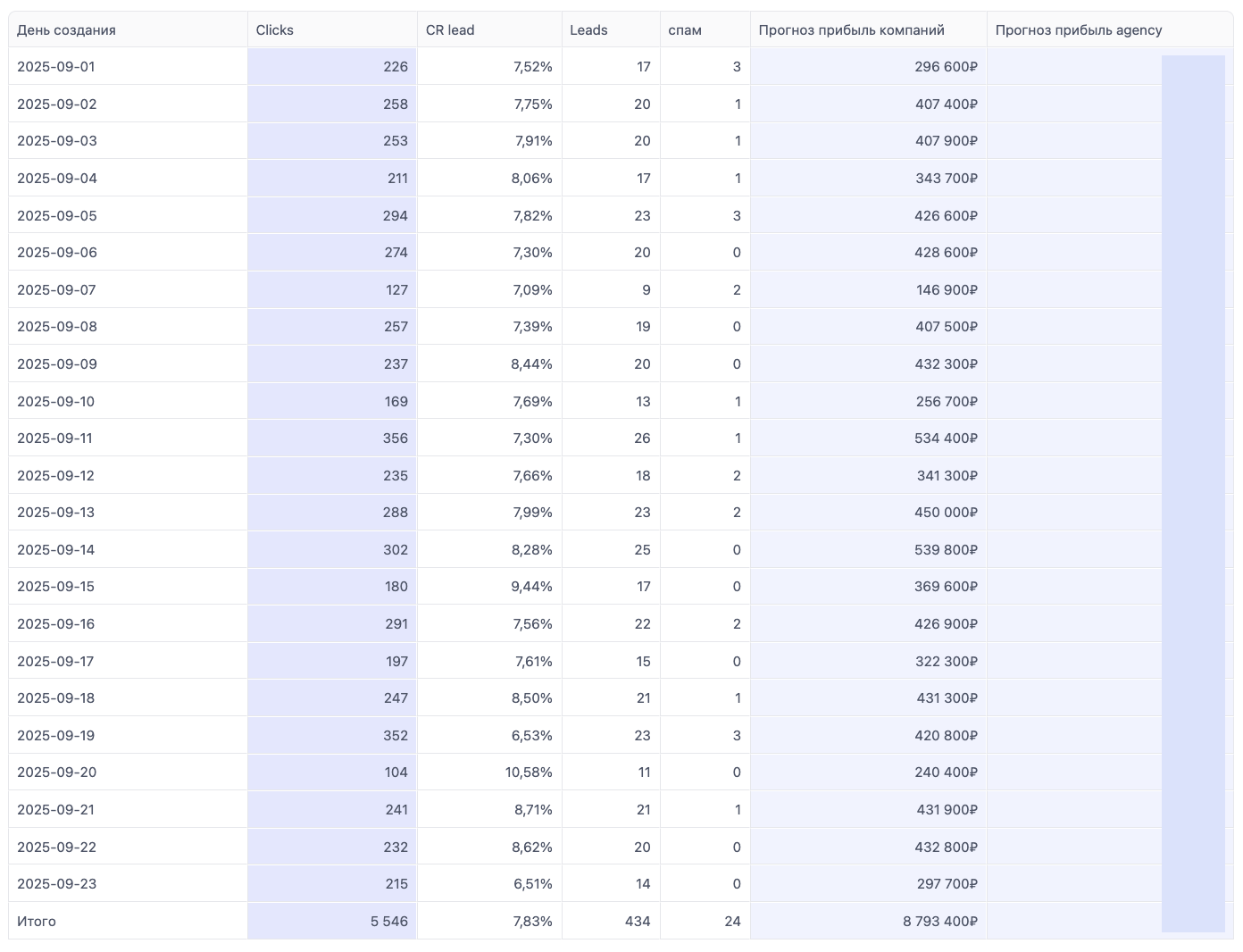Click the 356 clicks cell
The width and height of the screenshot is (1243, 952).
point(395,438)
